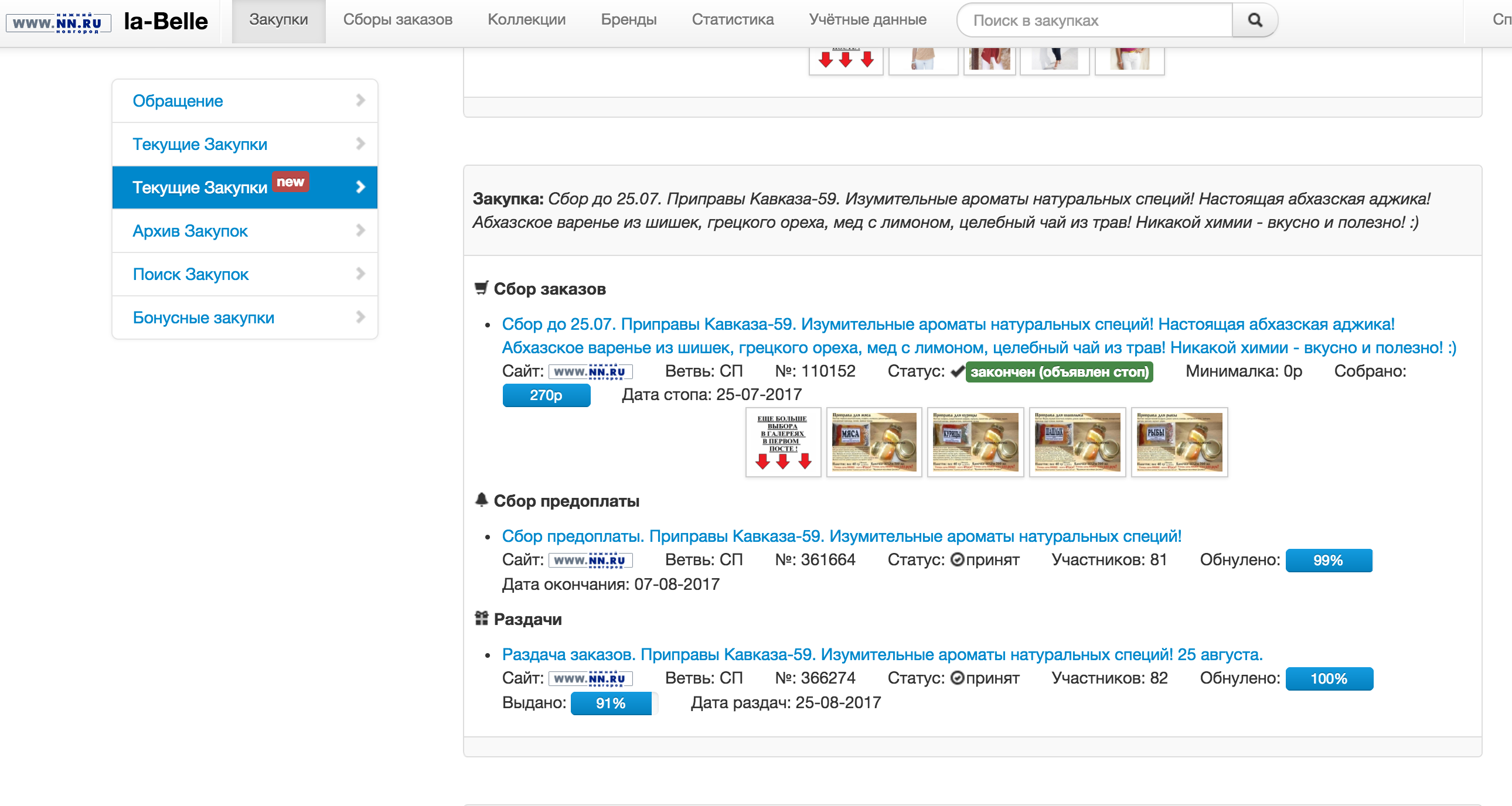Click the 99% Обнулено progress bar
This screenshot has width=1512, height=806.
click(x=1328, y=560)
